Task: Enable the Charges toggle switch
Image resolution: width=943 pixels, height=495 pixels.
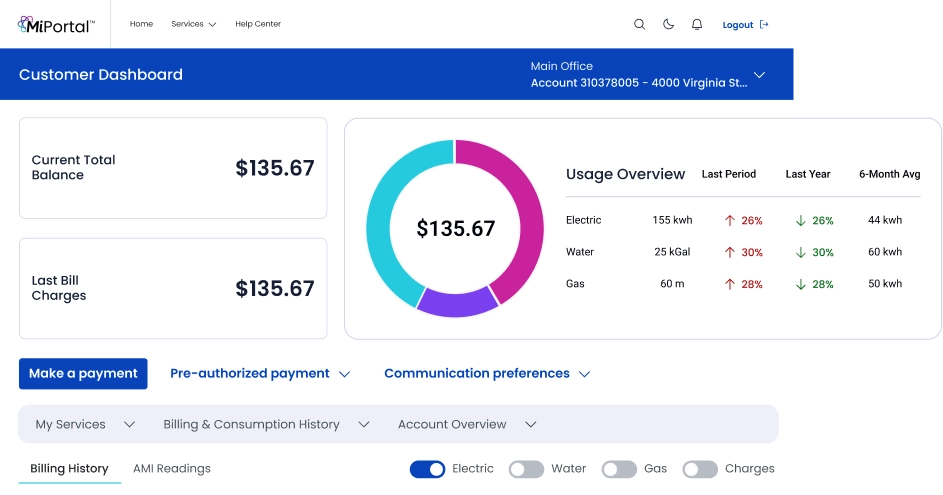Action: click(700, 469)
